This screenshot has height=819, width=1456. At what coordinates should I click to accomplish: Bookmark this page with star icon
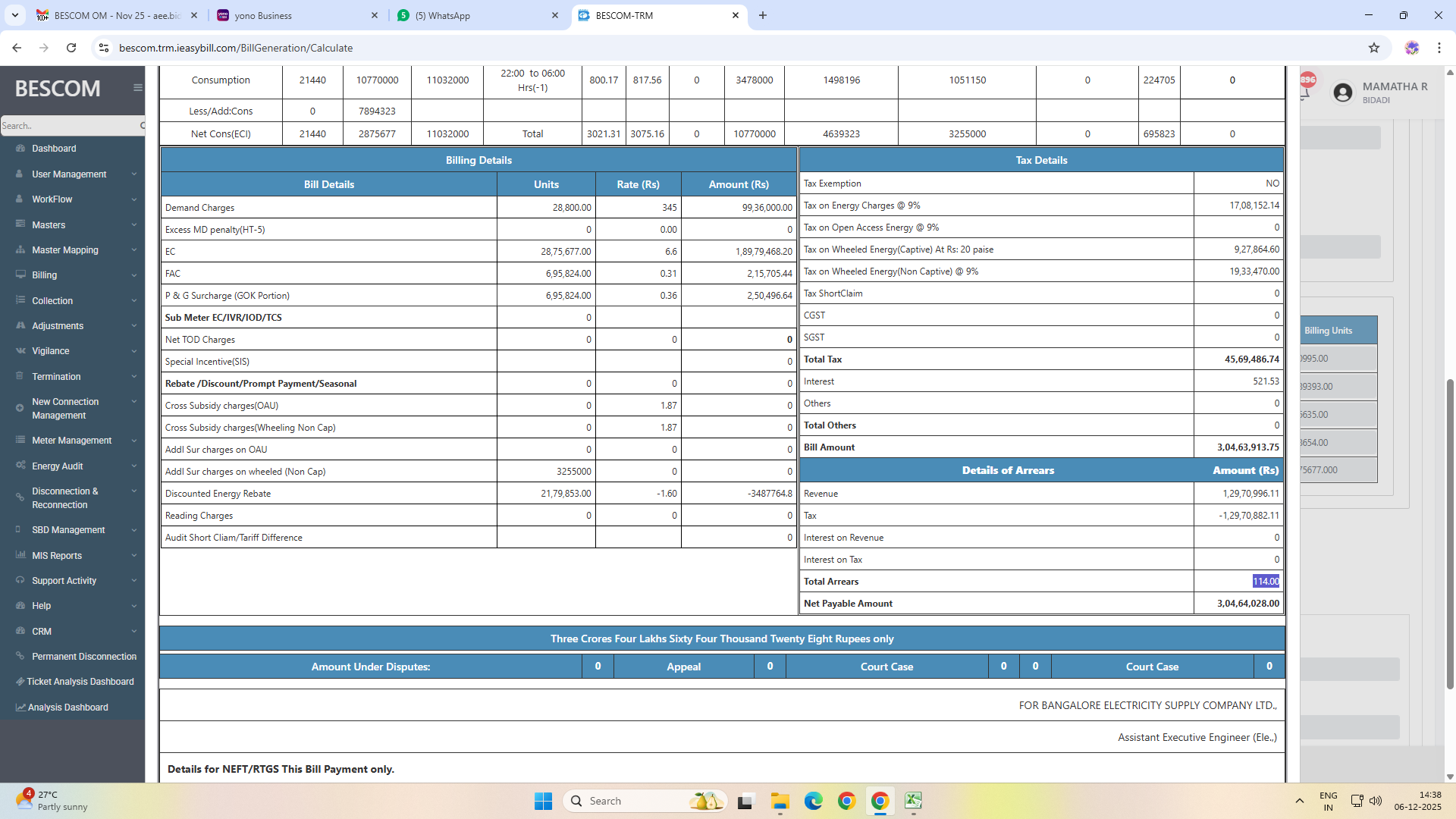click(x=1374, y=48)
